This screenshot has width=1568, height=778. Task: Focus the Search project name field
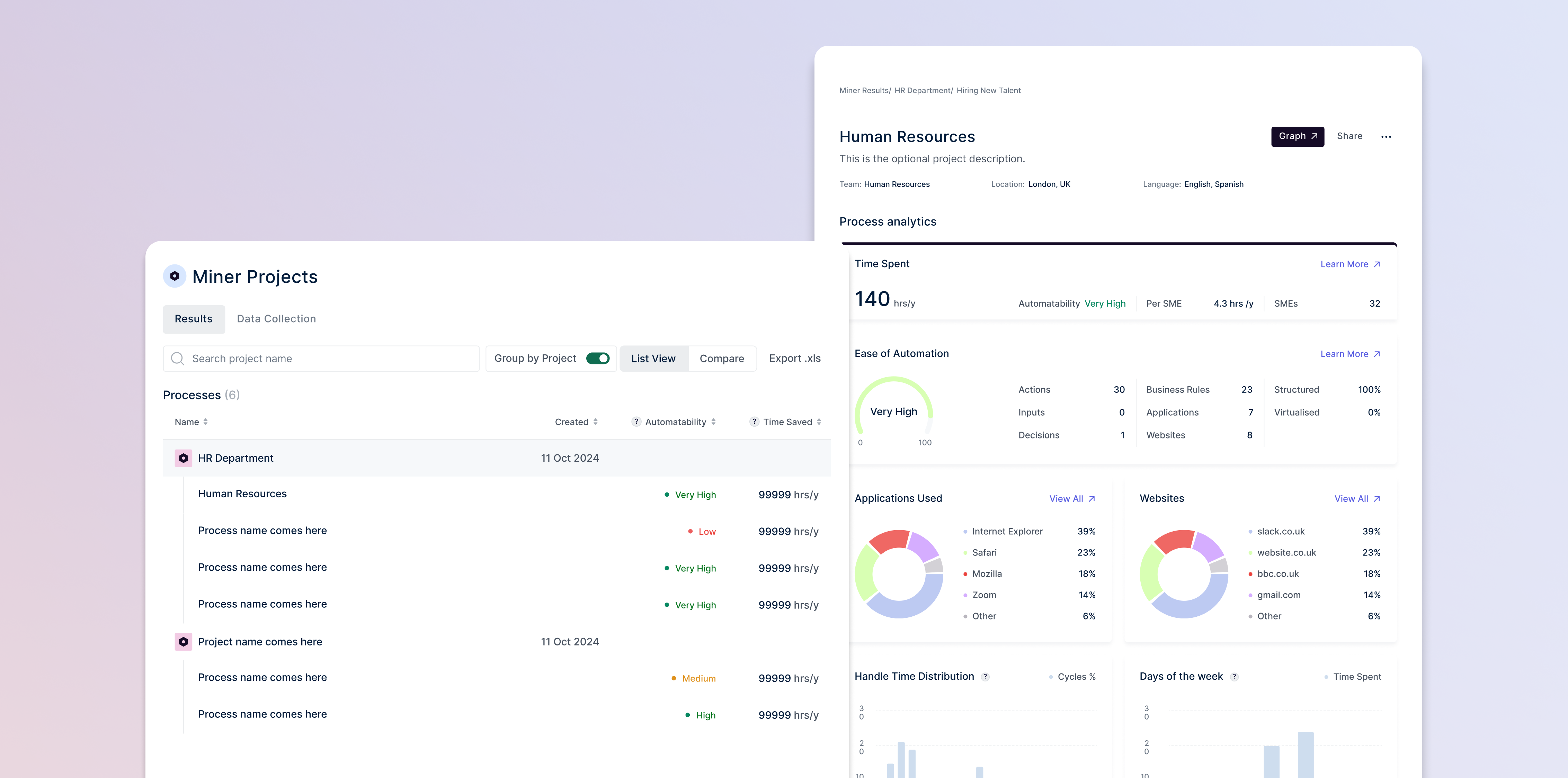[x=321, y=359]
